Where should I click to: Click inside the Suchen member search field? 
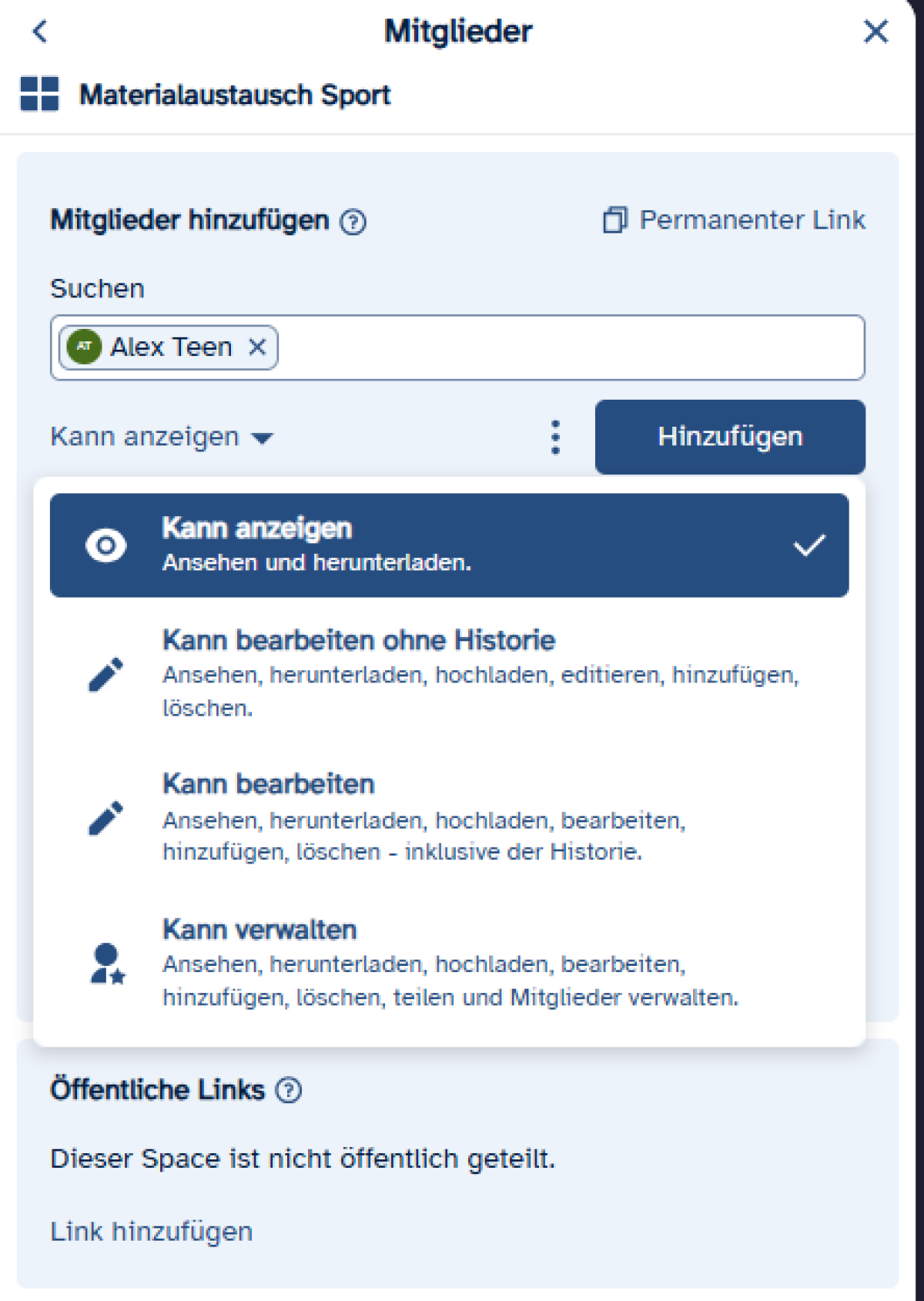click(570, 347)
